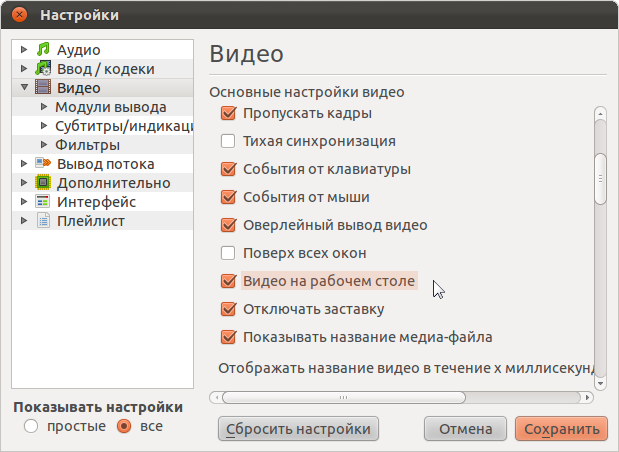Disable the Пропускать кадры checkbox
The width and height of the screenshot is (619, 452).
(x=228, y=113)
